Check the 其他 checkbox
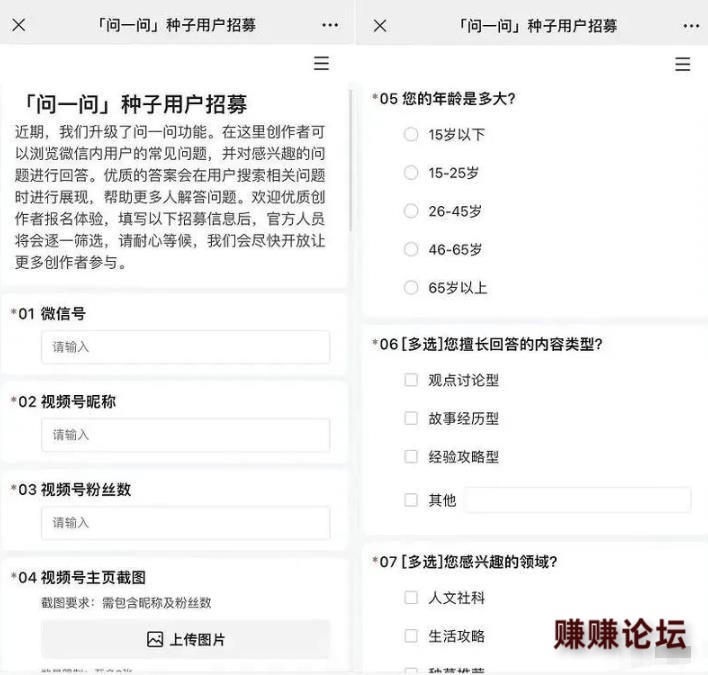 coord(411,500)
